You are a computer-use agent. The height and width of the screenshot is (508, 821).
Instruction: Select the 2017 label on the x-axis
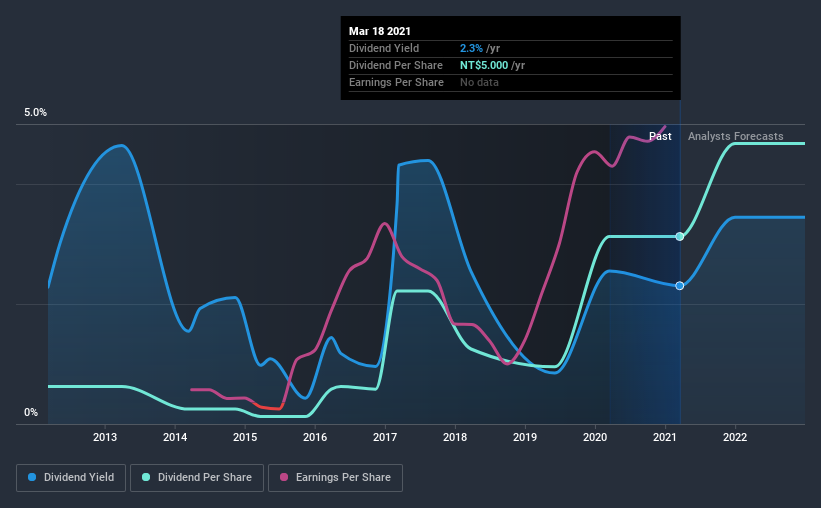click(385, 437)
